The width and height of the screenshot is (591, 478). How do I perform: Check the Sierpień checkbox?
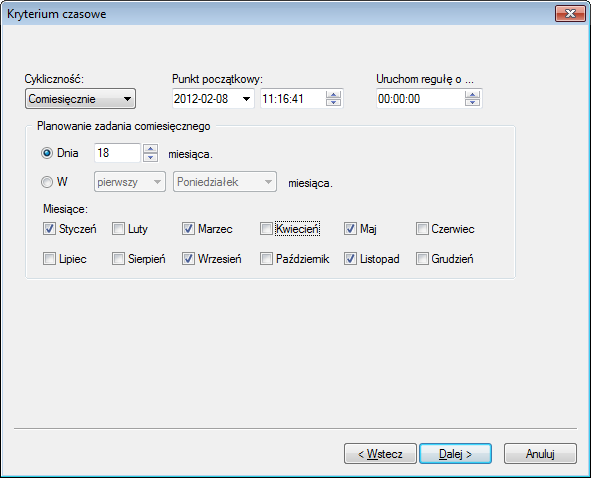click(118, 259)
